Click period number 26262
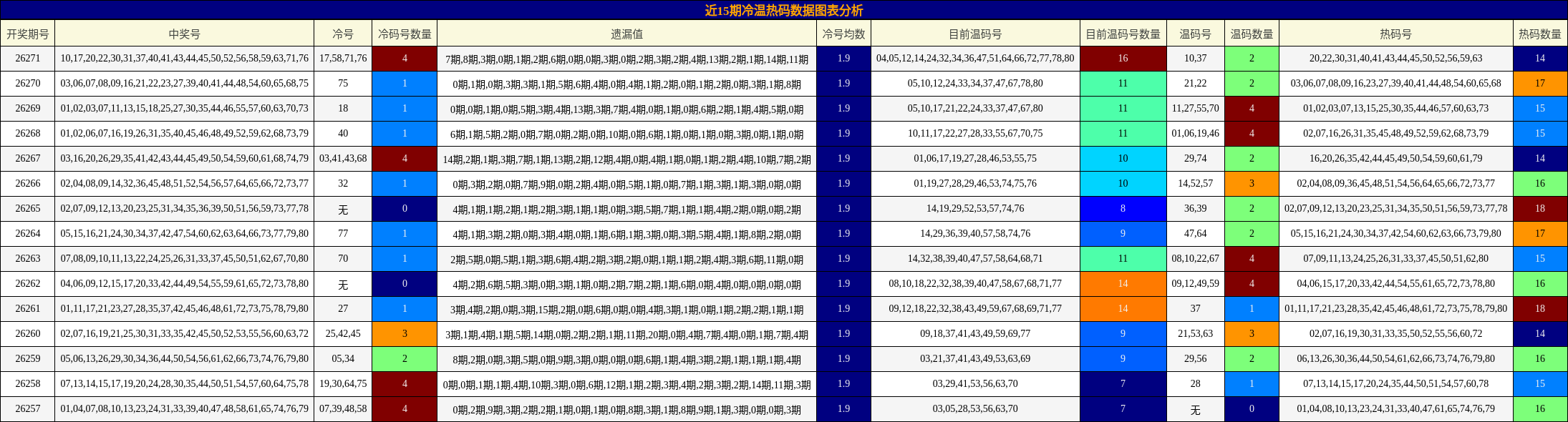 (x=28, y=284)
